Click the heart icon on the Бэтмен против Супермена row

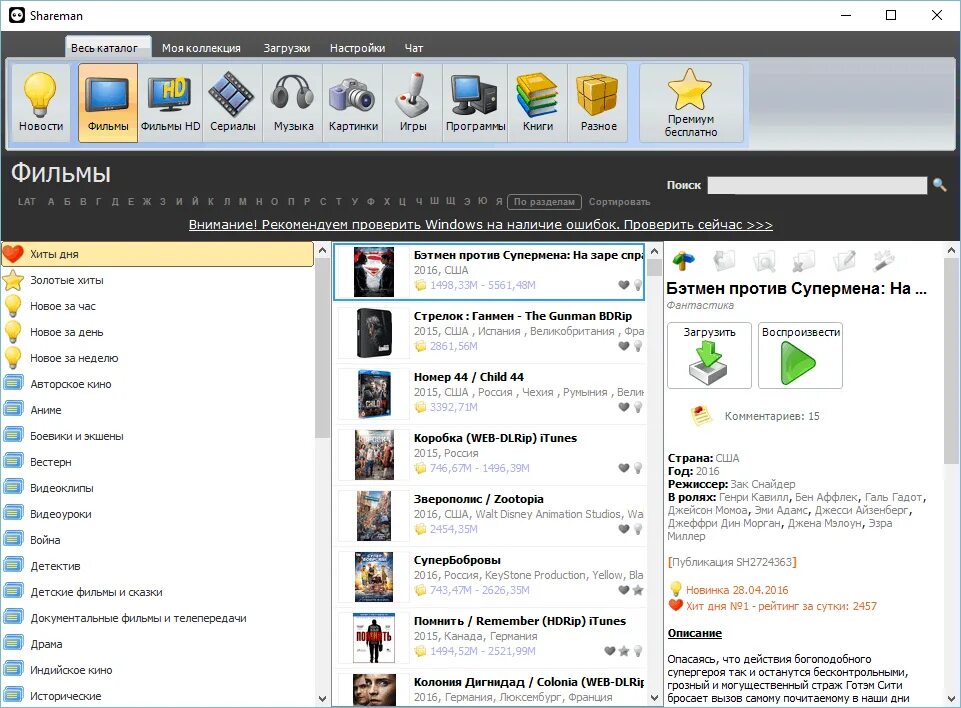click(623, 284)
